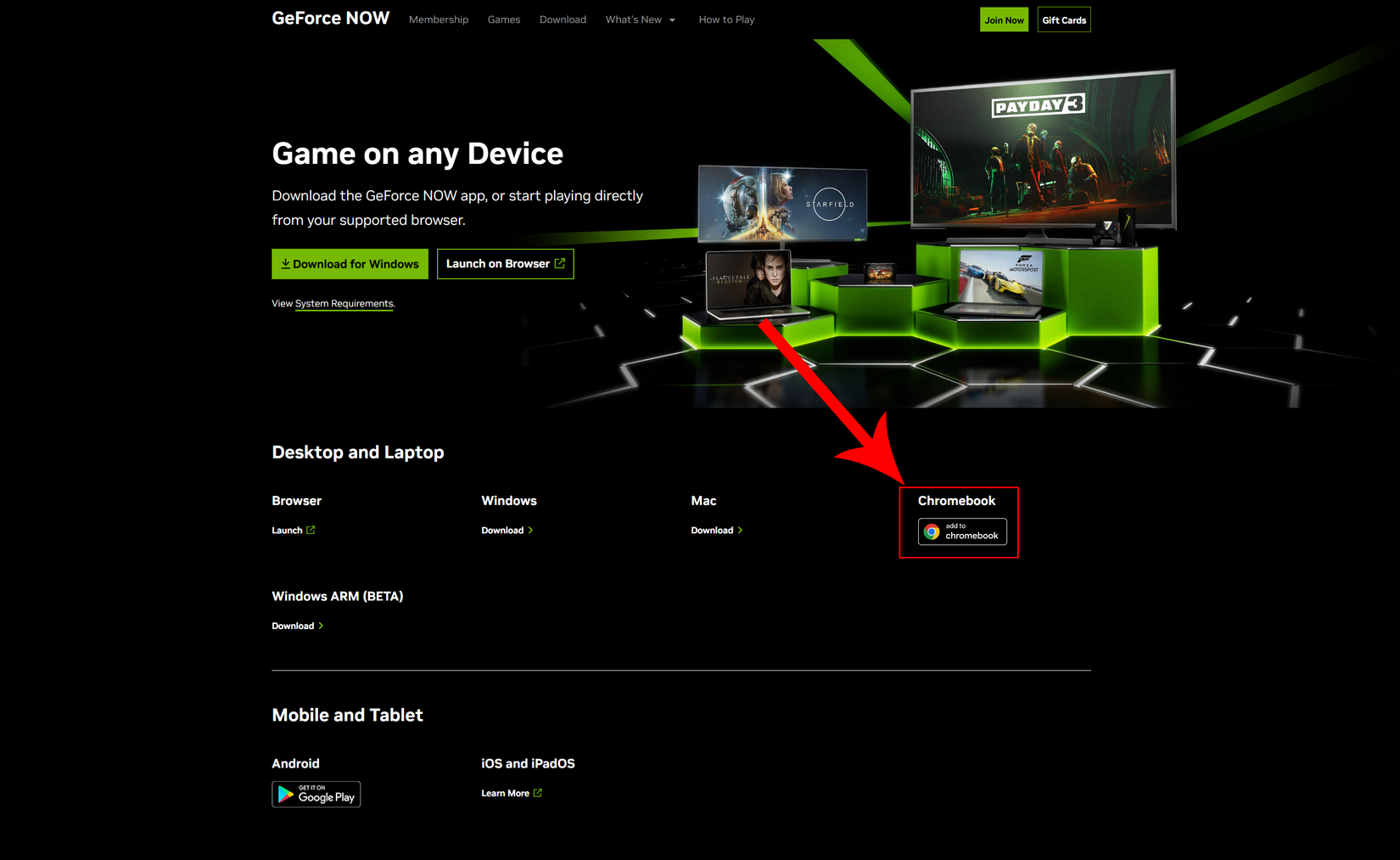
Task: Click the Chrome icon in add to chromebook badge
Action: tap(932, 532)
